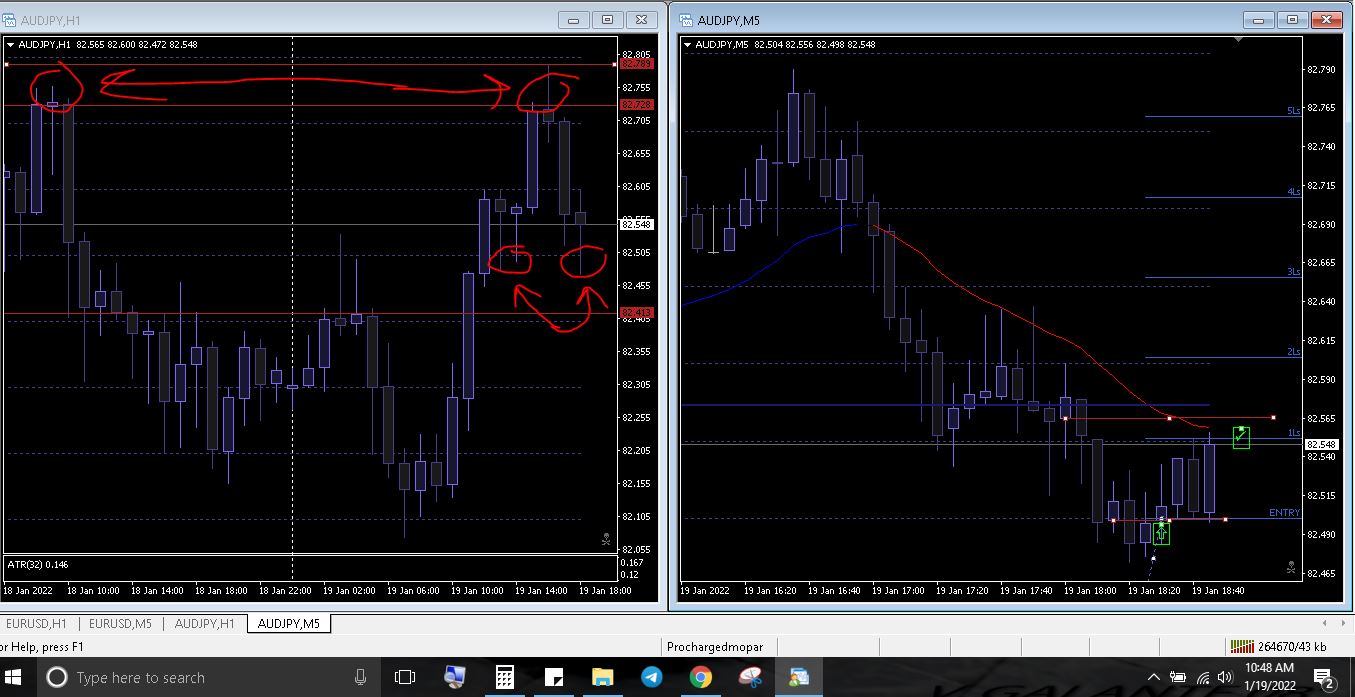1355x697 pixels.
Task: Click the 1Ls level label on M5 chart
Action: pos(1294,433)
